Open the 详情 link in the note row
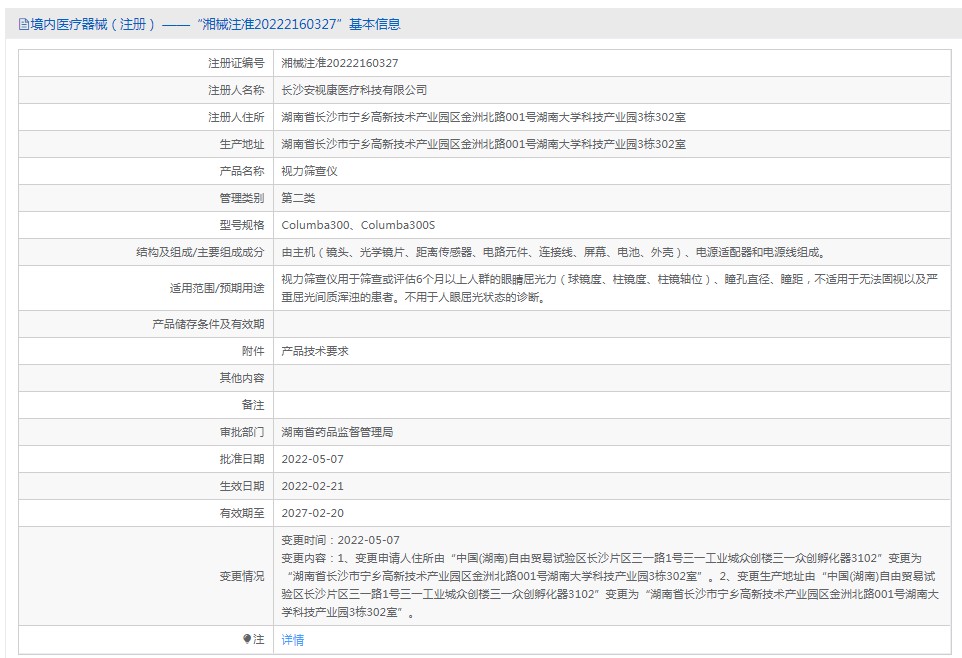Viewport: 962px width, 658px height. [x=292, y=640]
